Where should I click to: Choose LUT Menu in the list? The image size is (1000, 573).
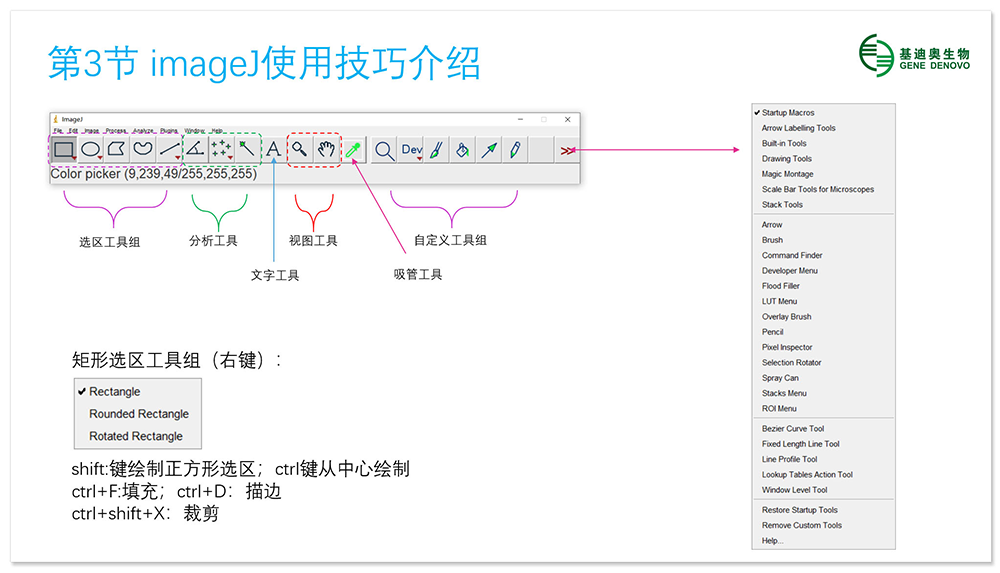pyautogui.click(x=823, y=301)
